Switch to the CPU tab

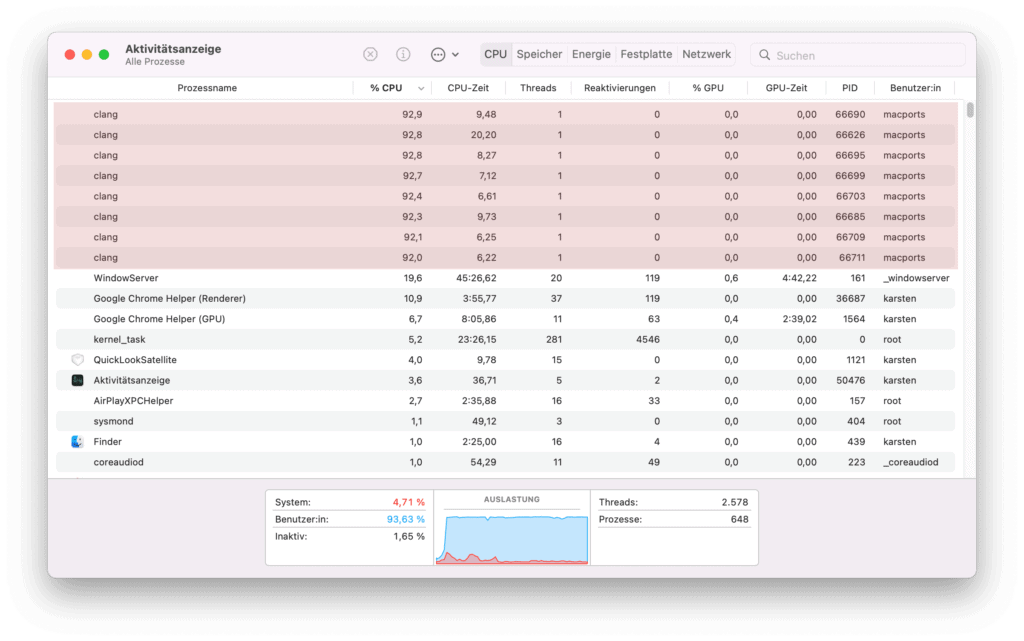[495, 54]
